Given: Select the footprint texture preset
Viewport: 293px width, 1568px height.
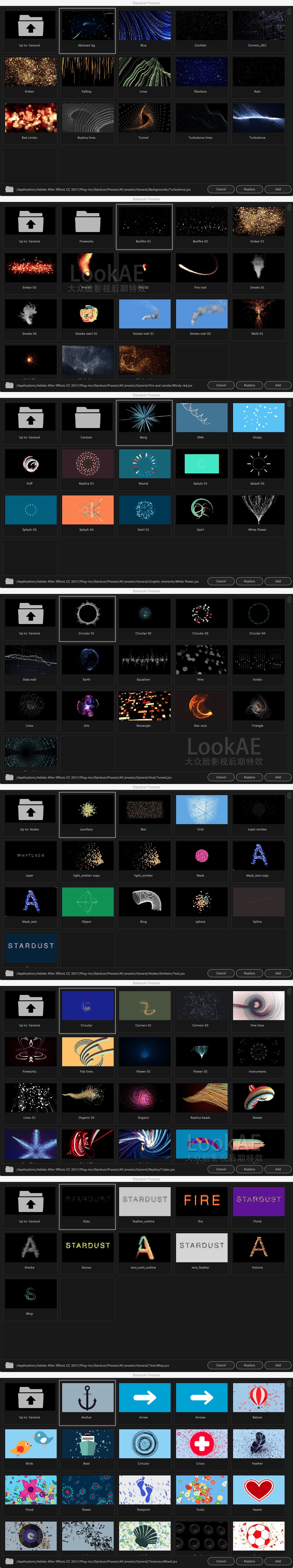Looking at the screenshot, I should pyautogui.click(x=144, y=1490).
